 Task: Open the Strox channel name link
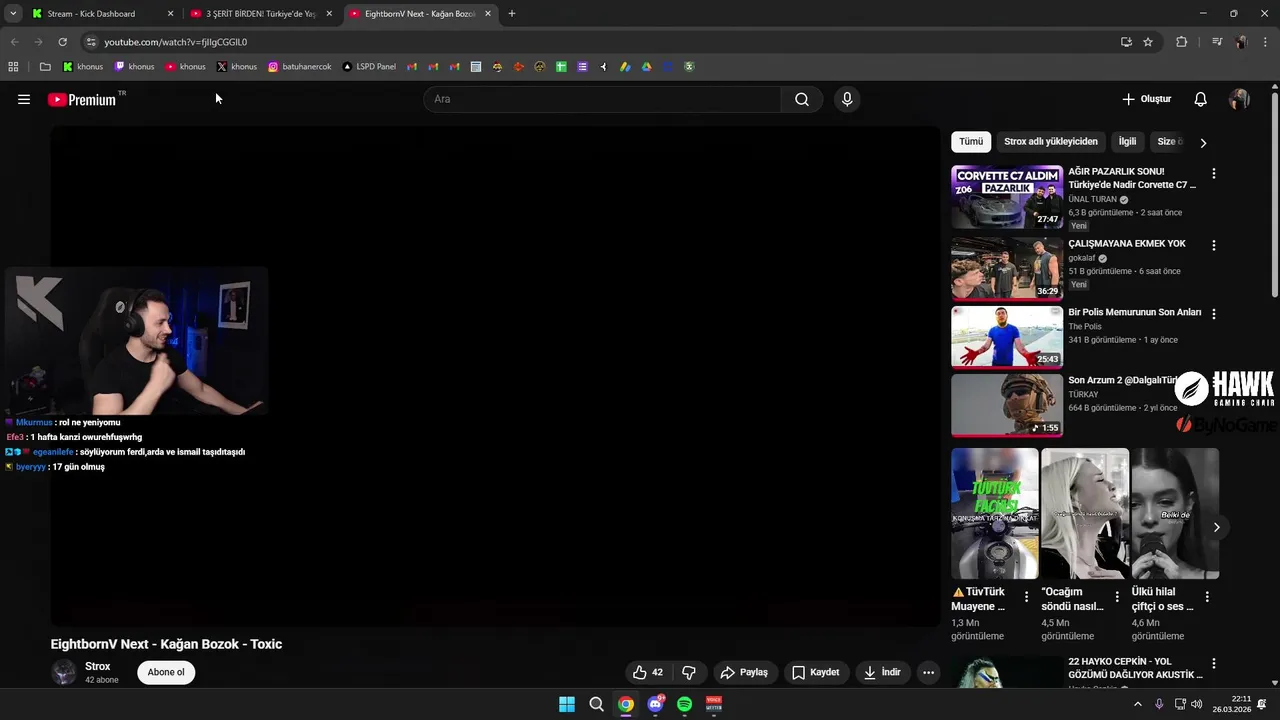98,666
